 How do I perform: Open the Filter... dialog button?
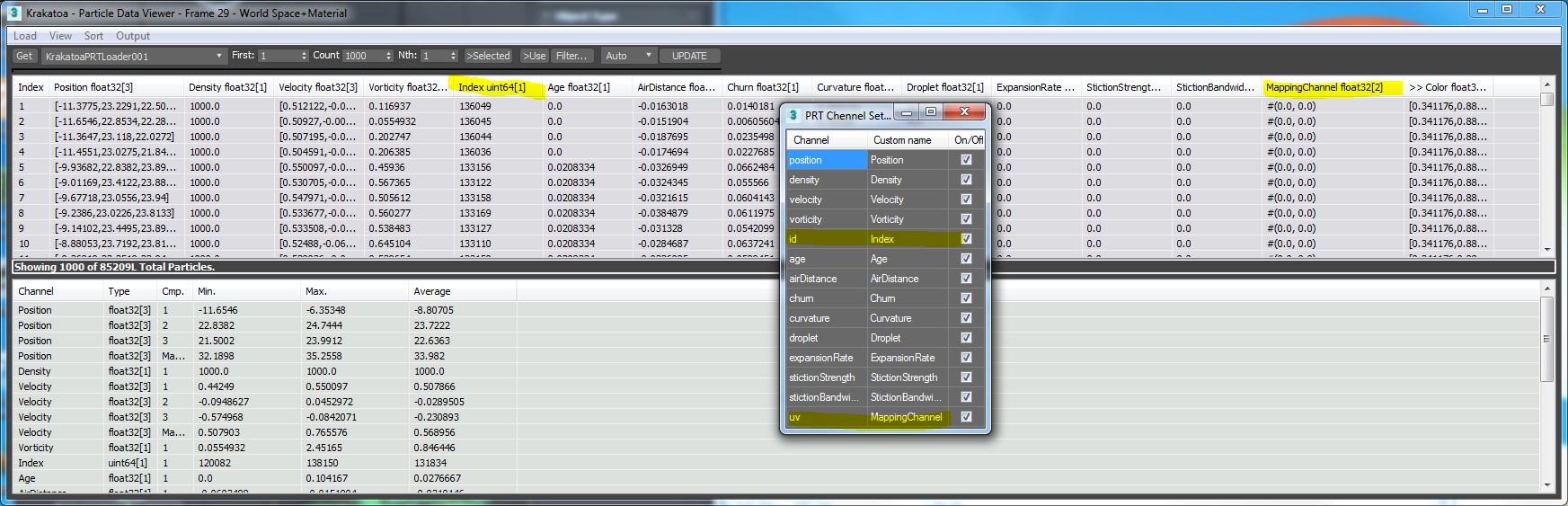click(571, 56)
